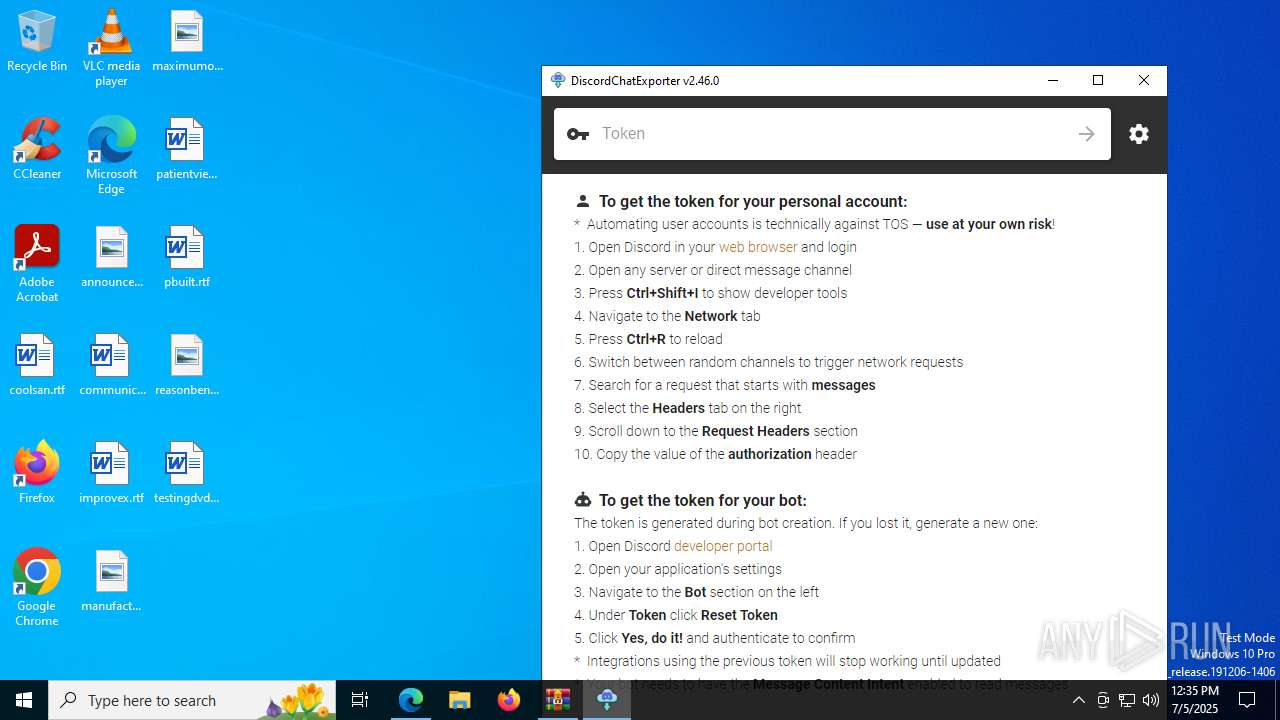
Task: Click 'Copy the value of the authorization header' step
Action: point(715,454)
